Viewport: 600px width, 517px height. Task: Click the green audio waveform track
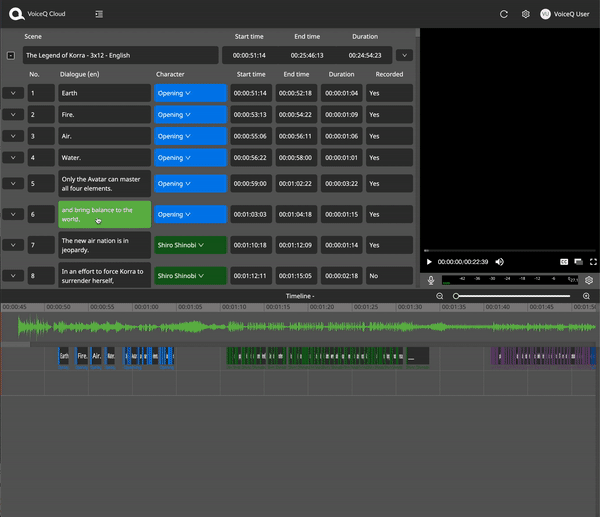tap(306, 327)
